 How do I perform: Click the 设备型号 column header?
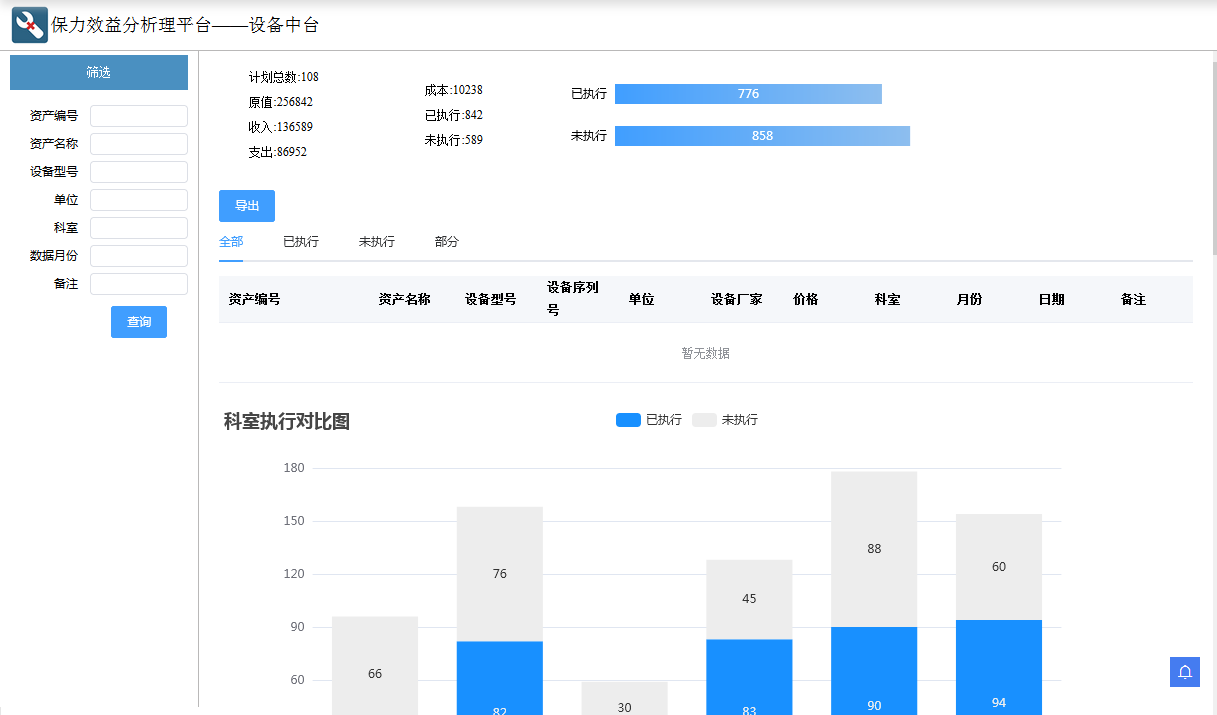pos(491,299)
